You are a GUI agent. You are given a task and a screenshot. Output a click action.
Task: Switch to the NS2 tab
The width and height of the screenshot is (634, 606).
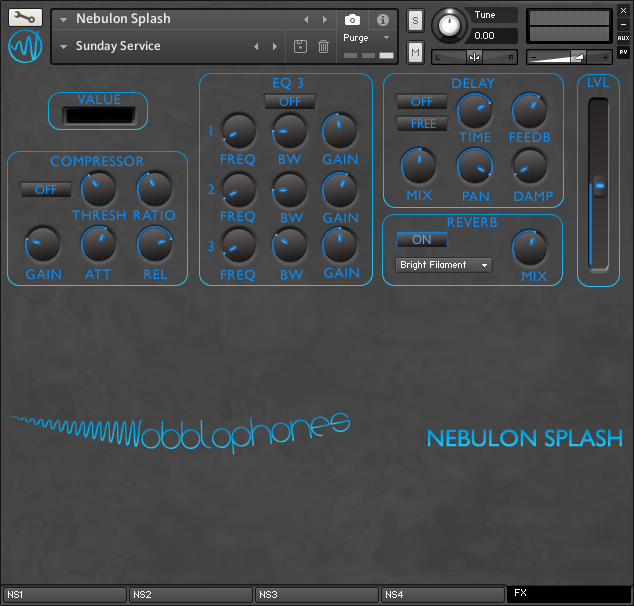point(191,595)
